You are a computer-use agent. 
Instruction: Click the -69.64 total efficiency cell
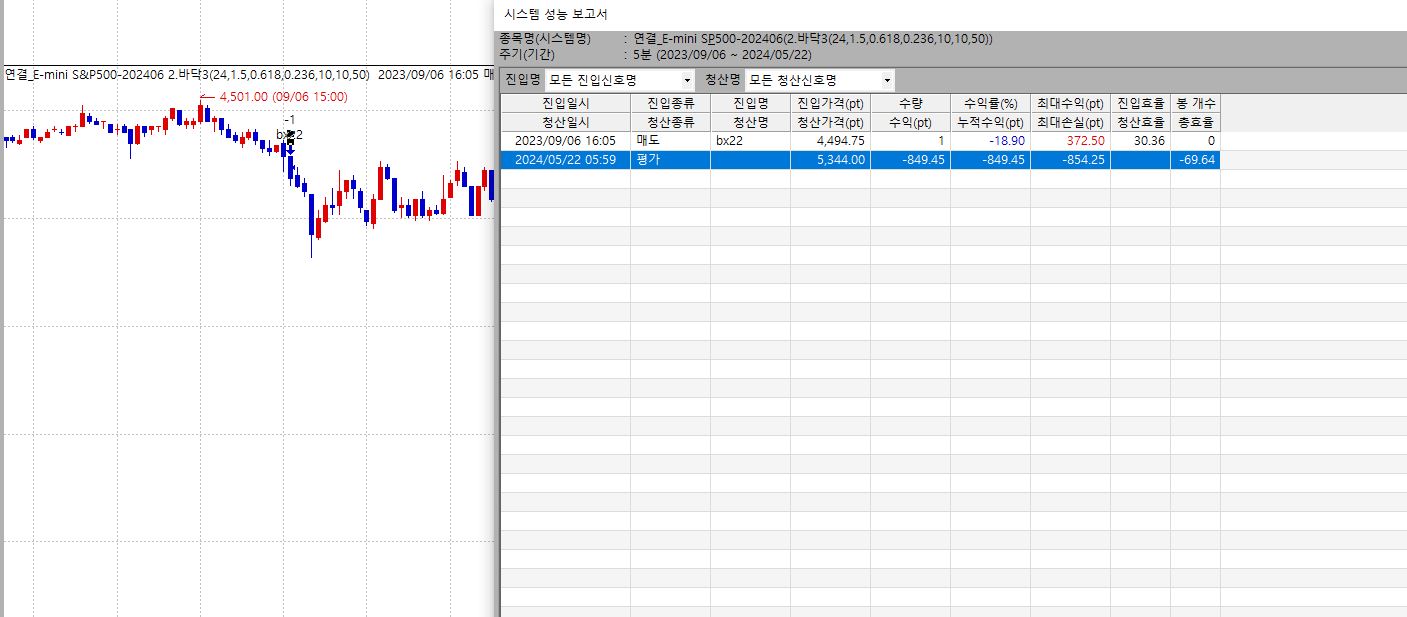1196,160
